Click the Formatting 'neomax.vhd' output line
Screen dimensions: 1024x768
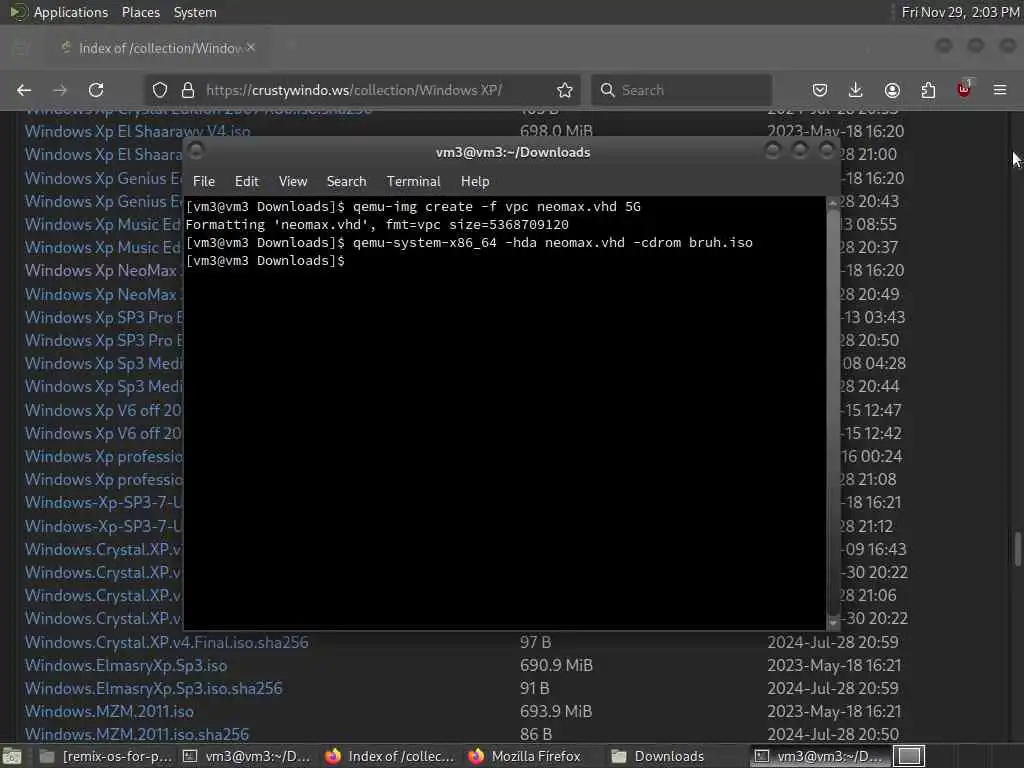click(377, 225)
